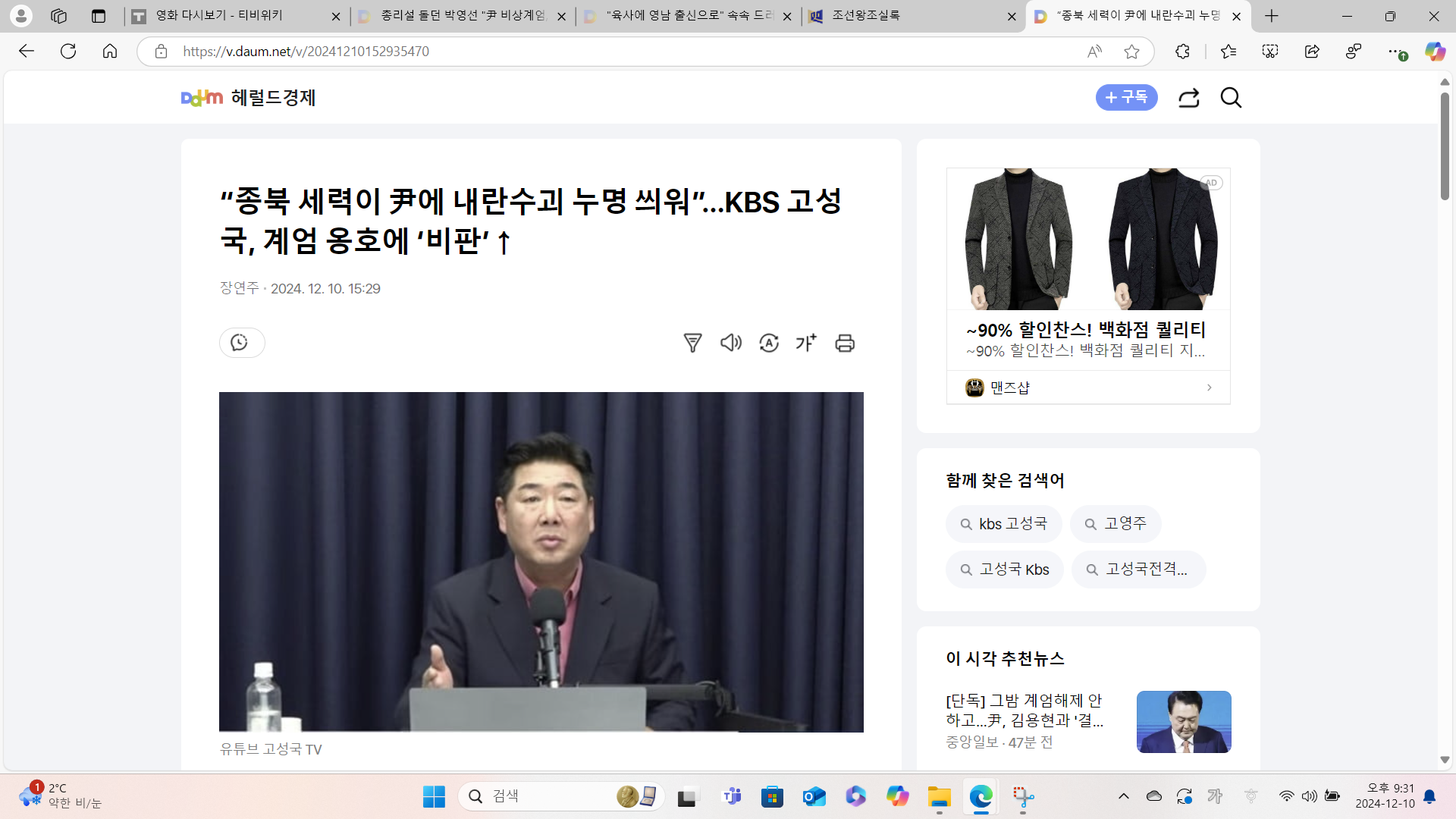The height and width of the screenshot is (819, 1456).
Task: Open the recommended news thumbnail image
Action: click(x=1183, y=721)
